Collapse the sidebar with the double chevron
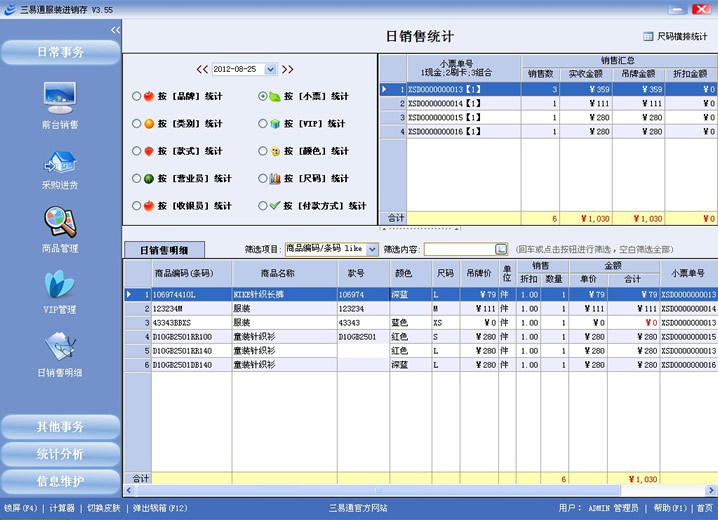718x520 pixels. coord(115,30)
